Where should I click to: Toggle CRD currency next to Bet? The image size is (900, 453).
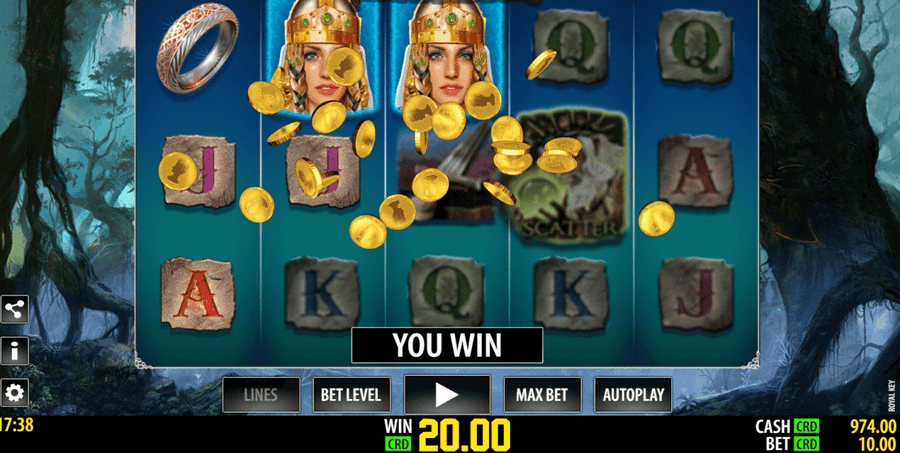(806, 444)
